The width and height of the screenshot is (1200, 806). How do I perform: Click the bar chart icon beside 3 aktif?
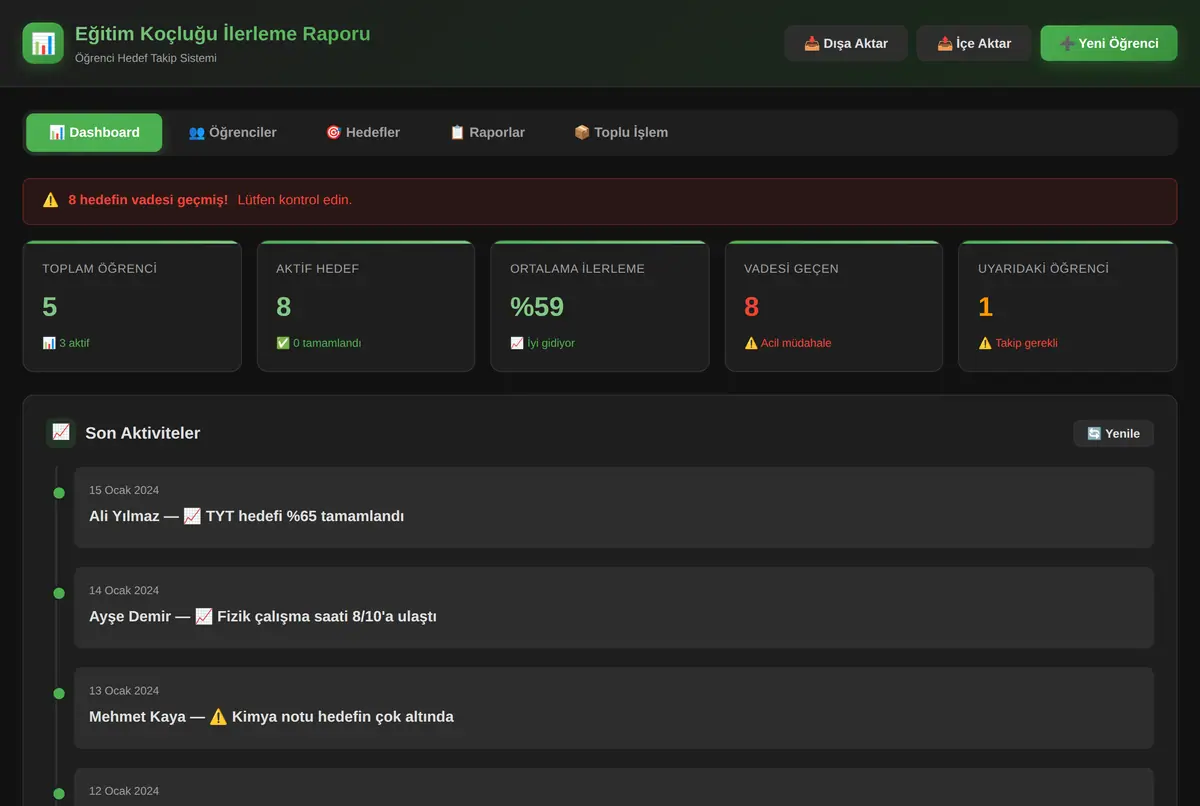point(49,343)
